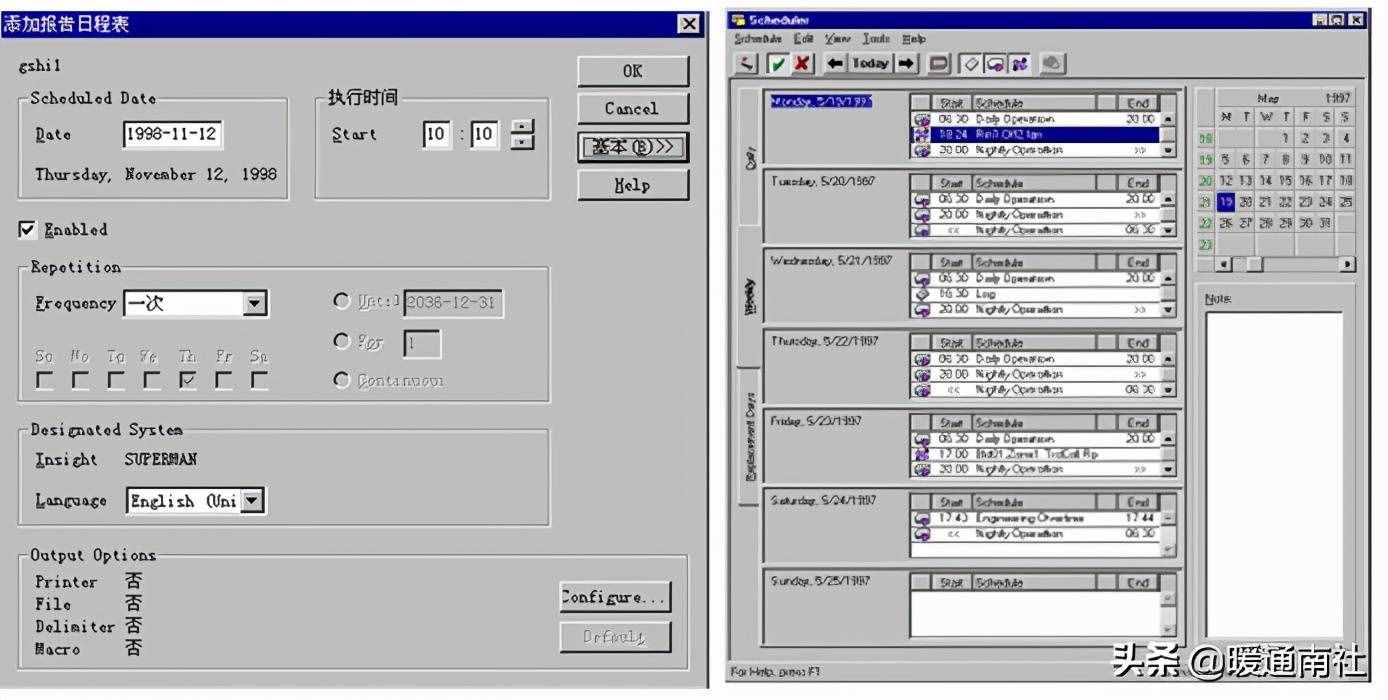Click the first toolbar icon left of checkmark

(747, 63)
